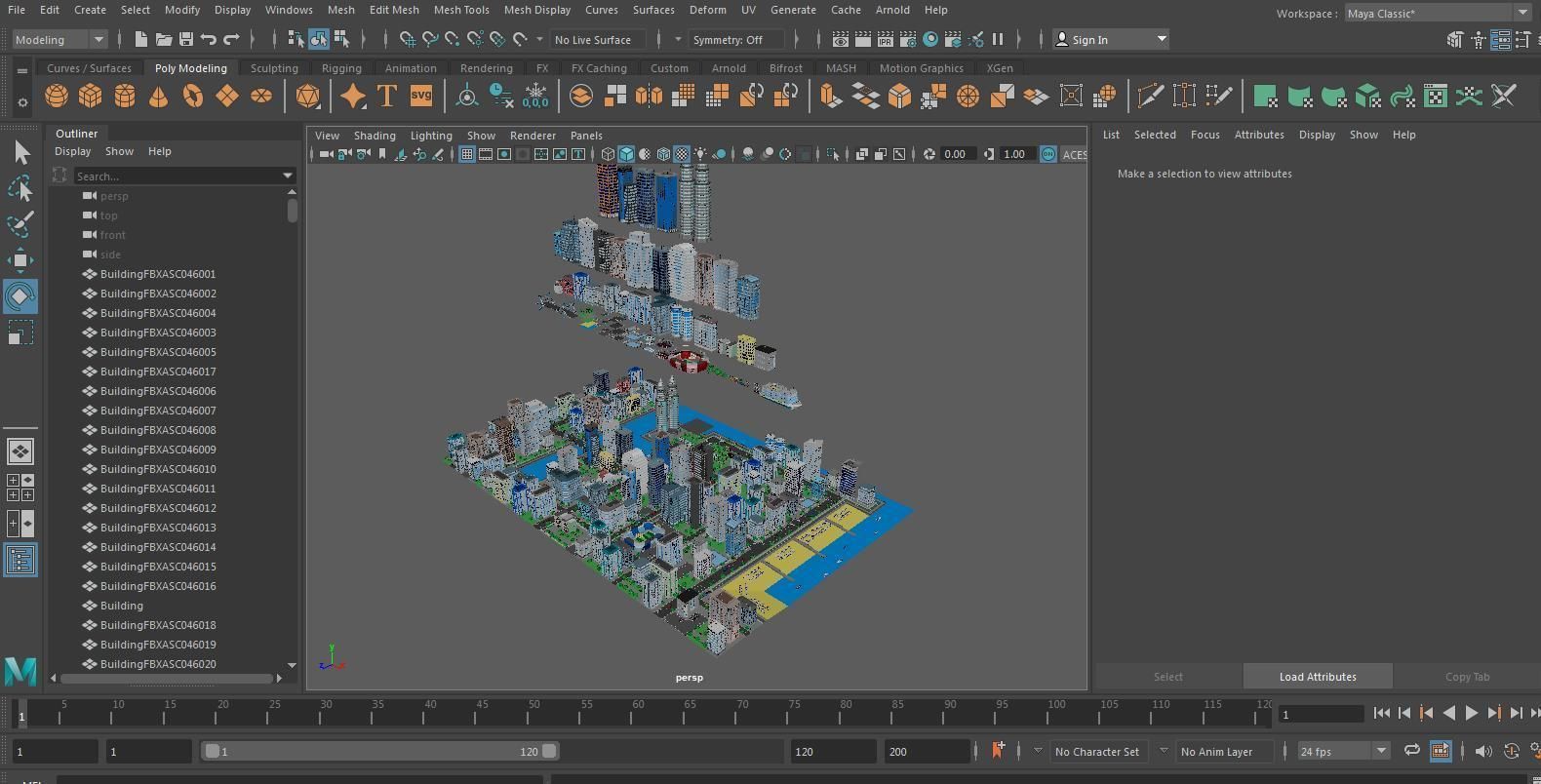Click the Multi-Cut tool shelf icon
1541x784 pixels.
coord(1150,96)
